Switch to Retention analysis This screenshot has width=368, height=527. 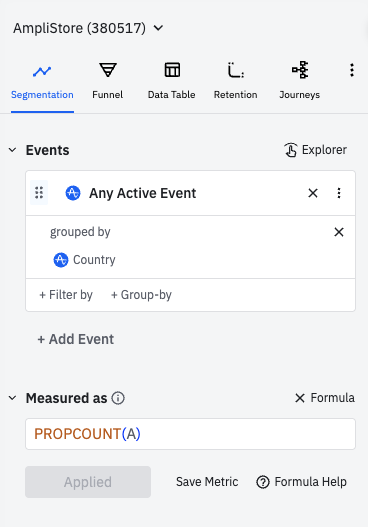(x=235, y=81)
